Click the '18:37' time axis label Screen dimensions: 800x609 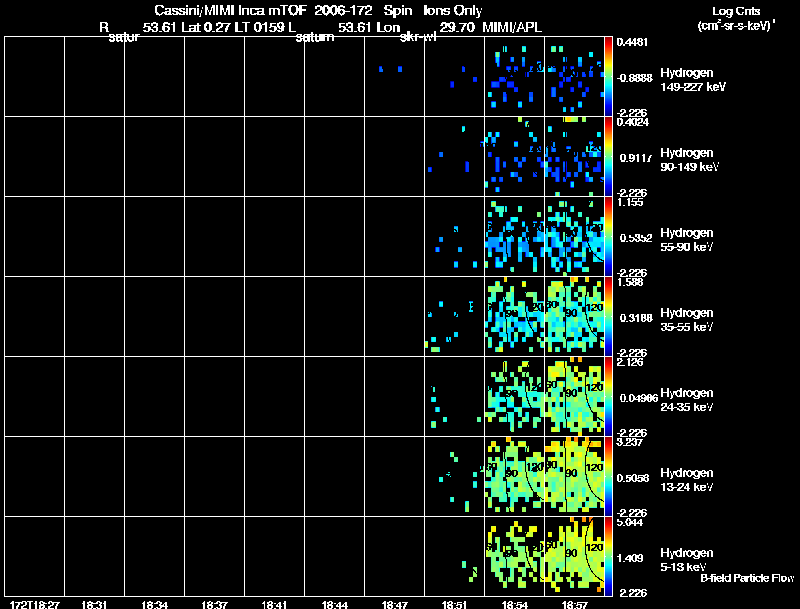pos(214,604)
